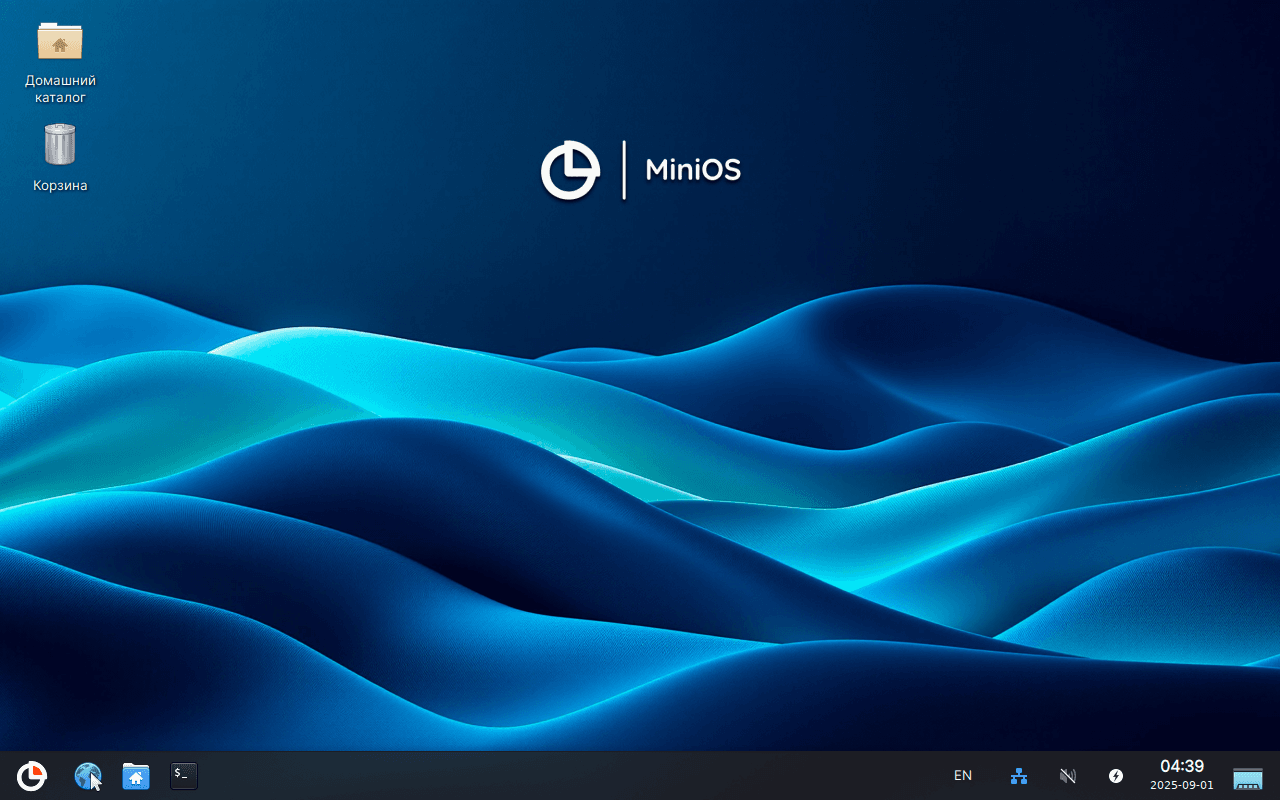Unmute the volume tray icon
This screenshot has height=800, width=1280.
(1067, 776)
